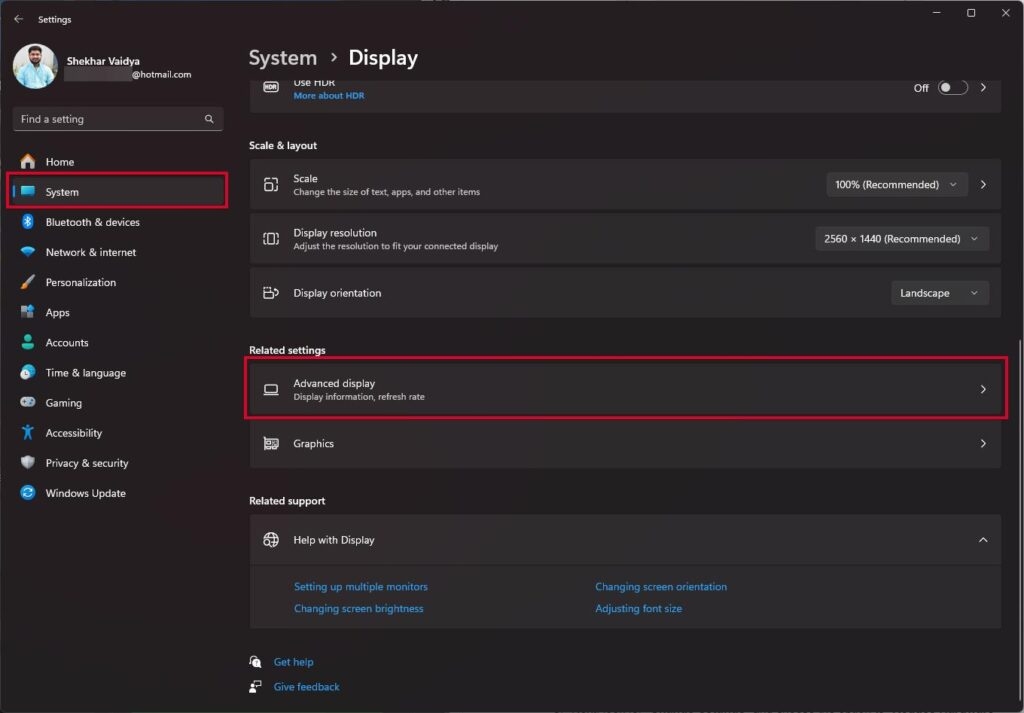Click the Privacy & security shield icon
Viewport: 1024px width, 713px height.
click(27, 462)
